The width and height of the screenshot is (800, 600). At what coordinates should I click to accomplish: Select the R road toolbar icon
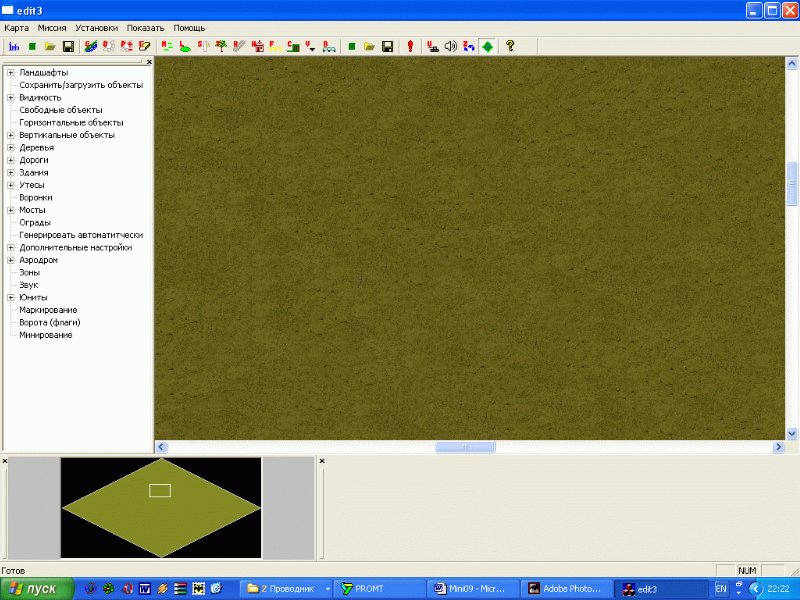click(x=239, y=46)
